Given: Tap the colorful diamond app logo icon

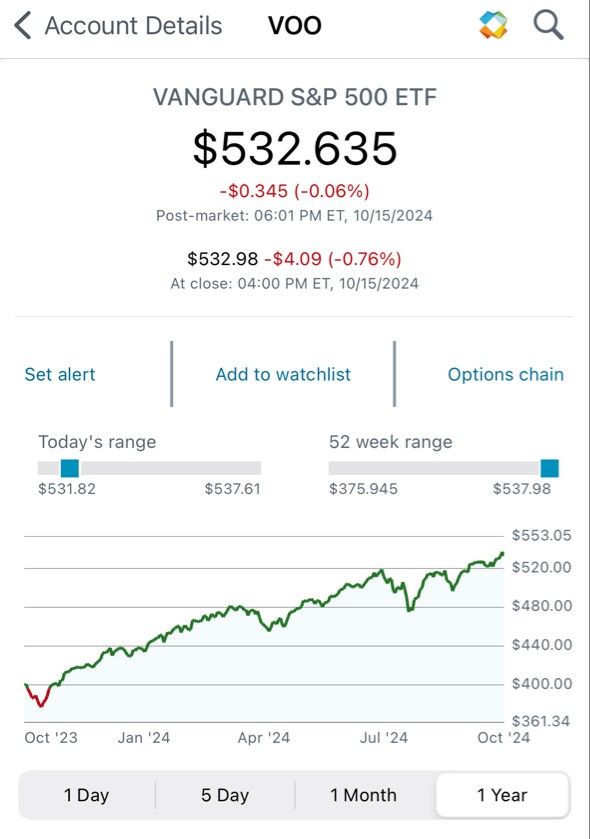Looking at the screenshot, I should pos(493,25).
